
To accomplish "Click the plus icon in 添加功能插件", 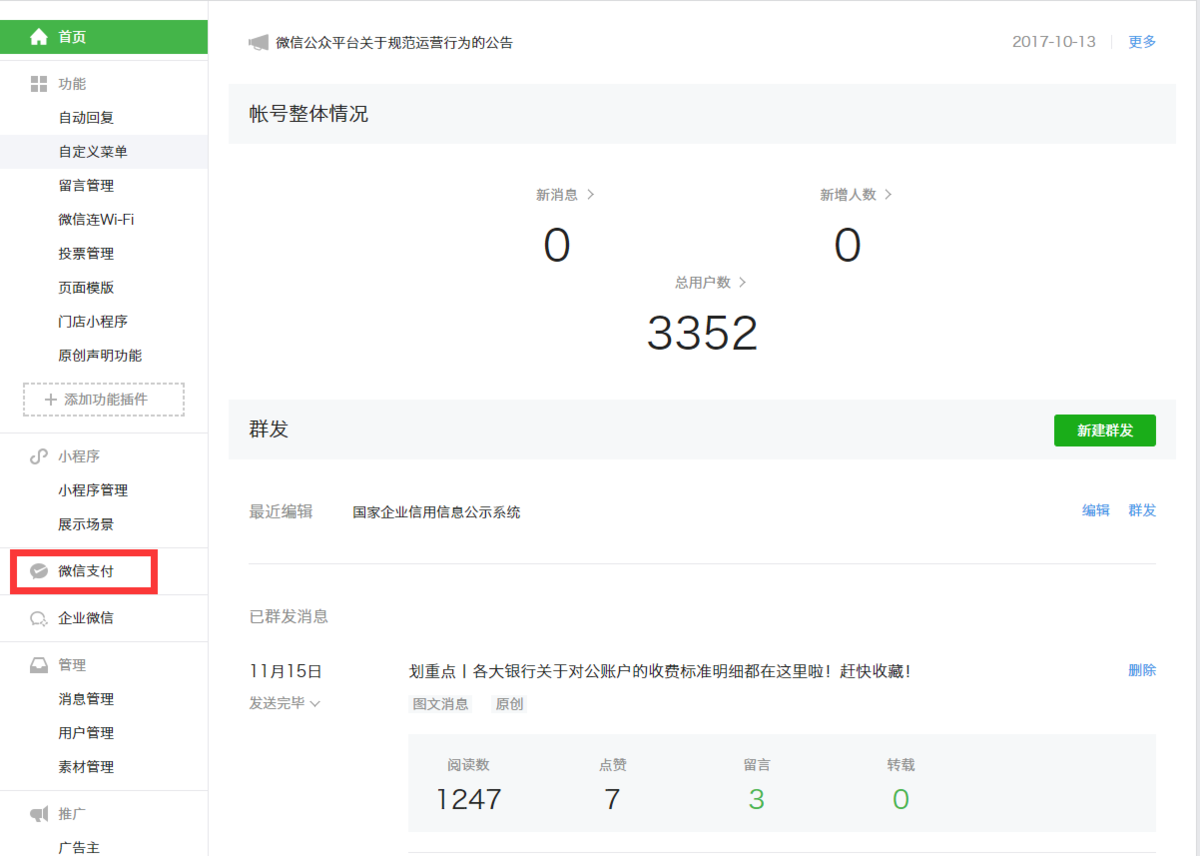I will [x=51, y=399].
